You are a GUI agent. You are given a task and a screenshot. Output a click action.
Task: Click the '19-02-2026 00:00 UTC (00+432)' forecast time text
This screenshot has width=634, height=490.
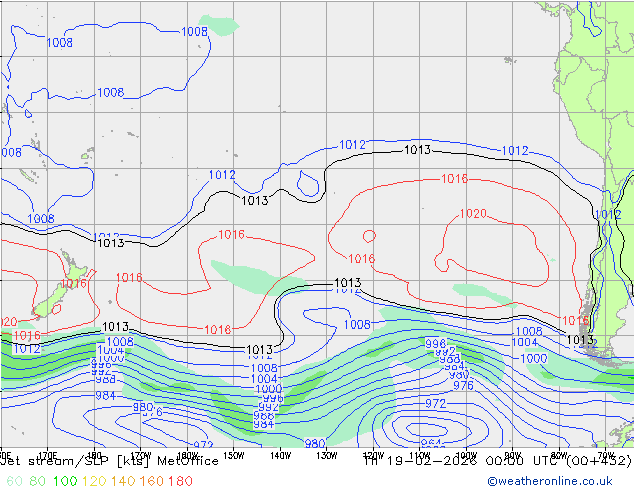coord(509,461)
